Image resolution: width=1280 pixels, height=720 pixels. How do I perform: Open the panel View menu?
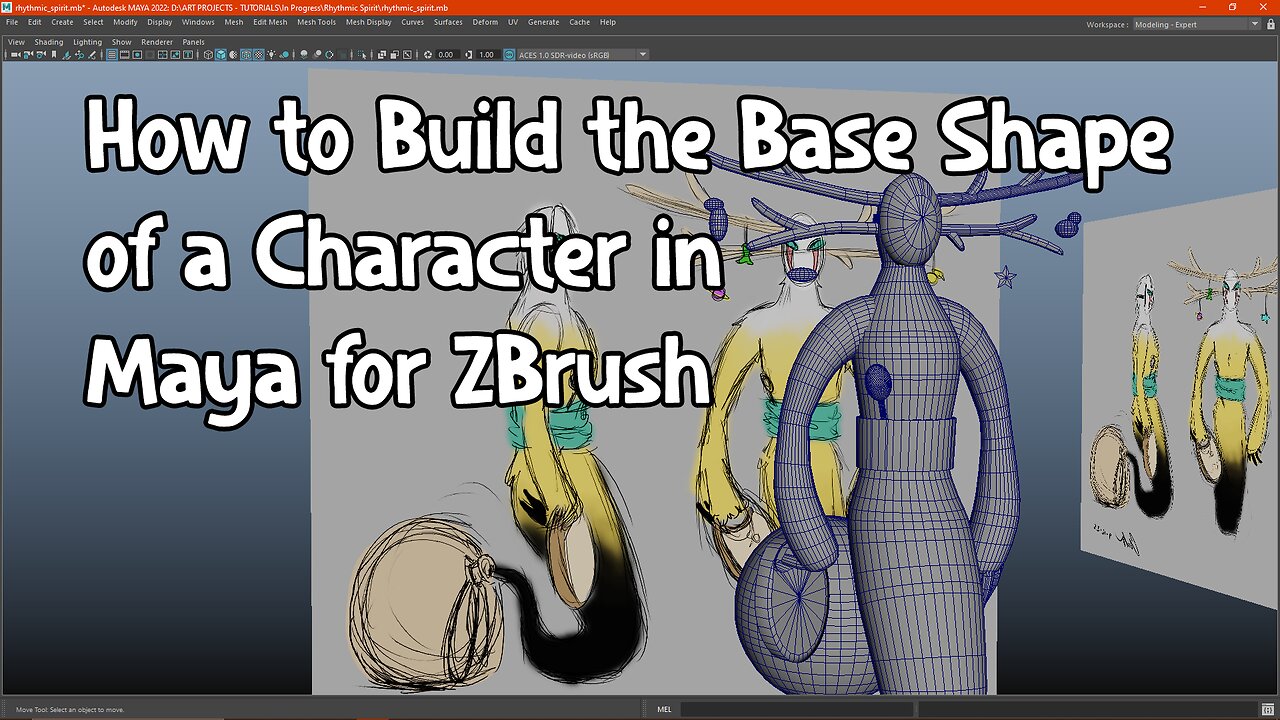16,42
